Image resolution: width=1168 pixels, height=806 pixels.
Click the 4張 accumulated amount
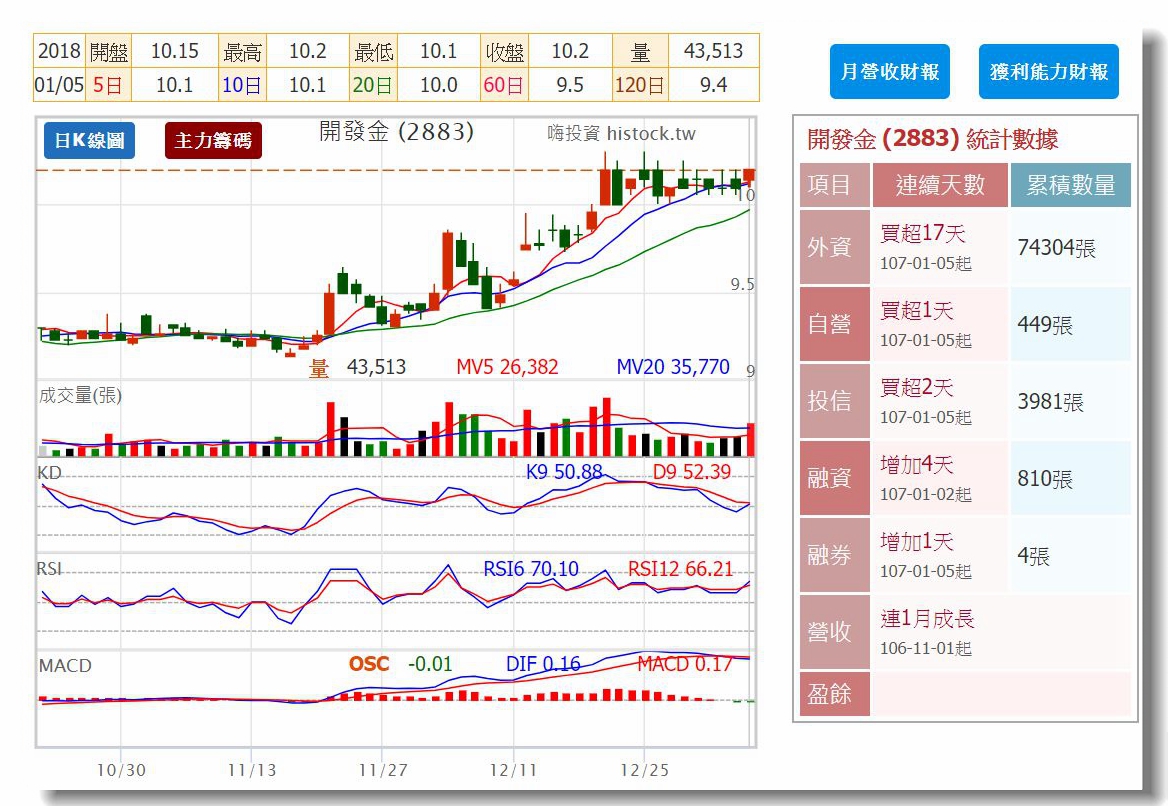tap(1033, 556)
